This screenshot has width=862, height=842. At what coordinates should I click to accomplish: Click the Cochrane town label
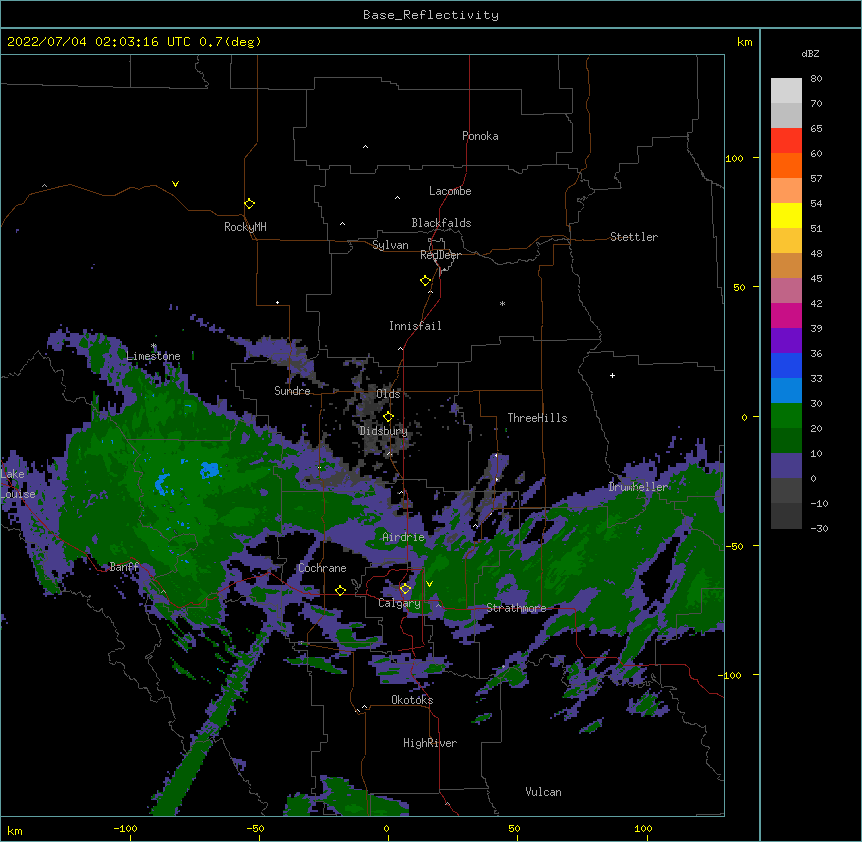click(x=322, y=568)
